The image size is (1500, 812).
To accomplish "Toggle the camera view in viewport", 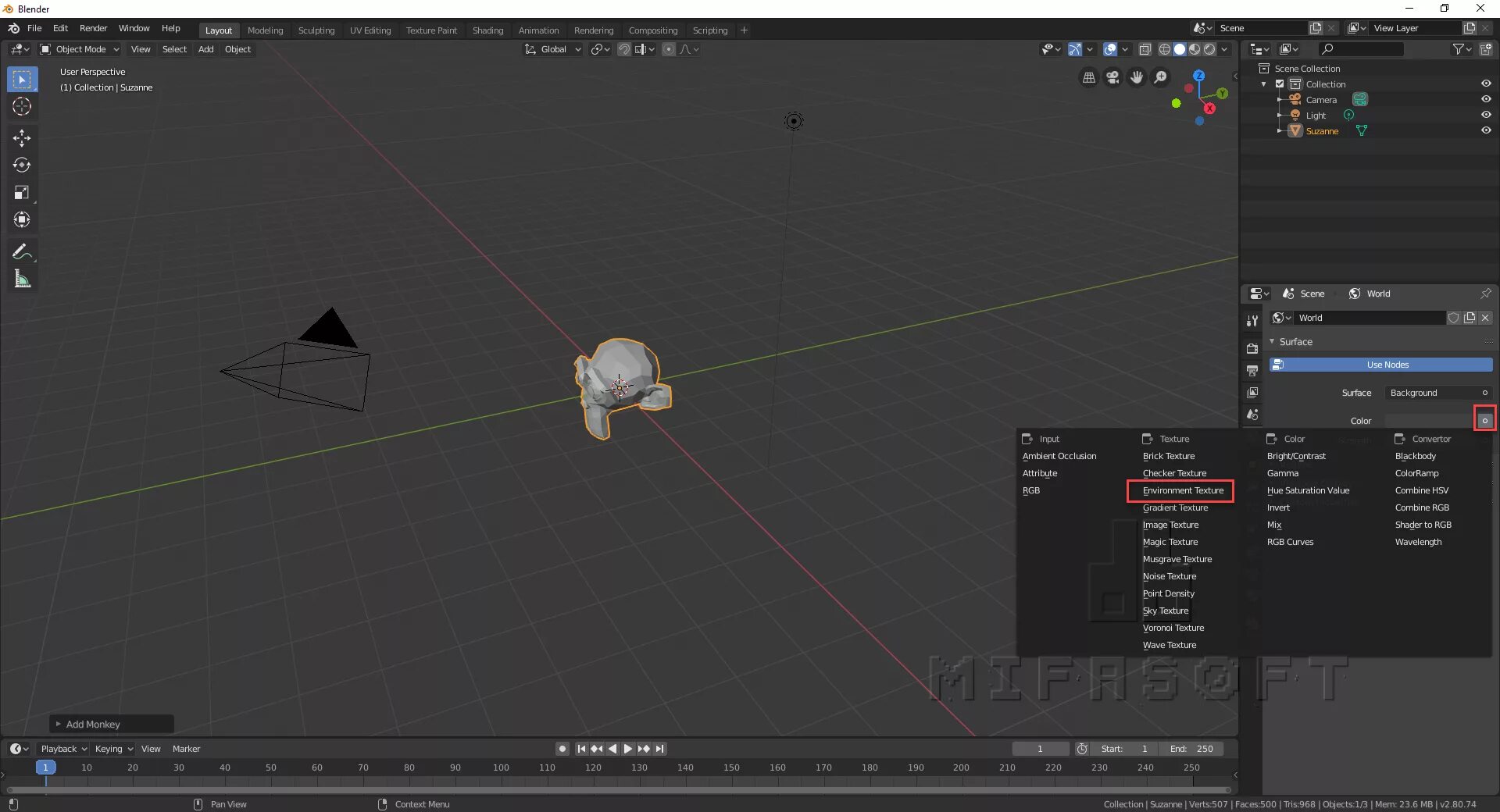I will (1112, 77).
